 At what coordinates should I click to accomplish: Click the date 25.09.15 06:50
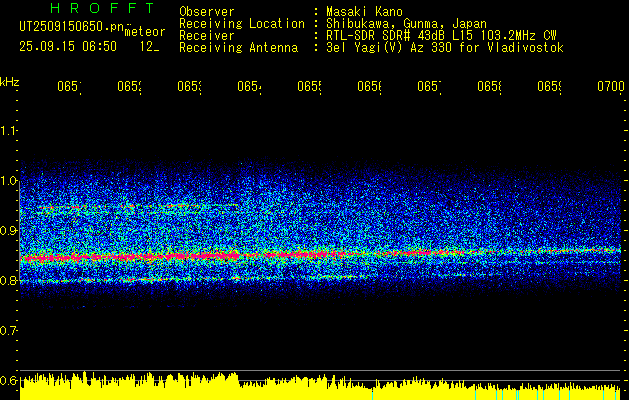coord(68,46)
